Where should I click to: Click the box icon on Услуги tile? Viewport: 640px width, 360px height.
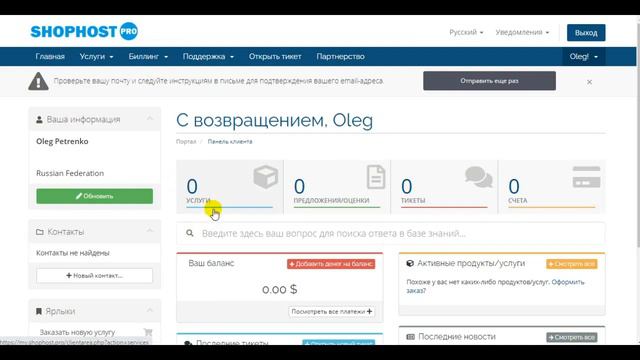pos(266,177)
